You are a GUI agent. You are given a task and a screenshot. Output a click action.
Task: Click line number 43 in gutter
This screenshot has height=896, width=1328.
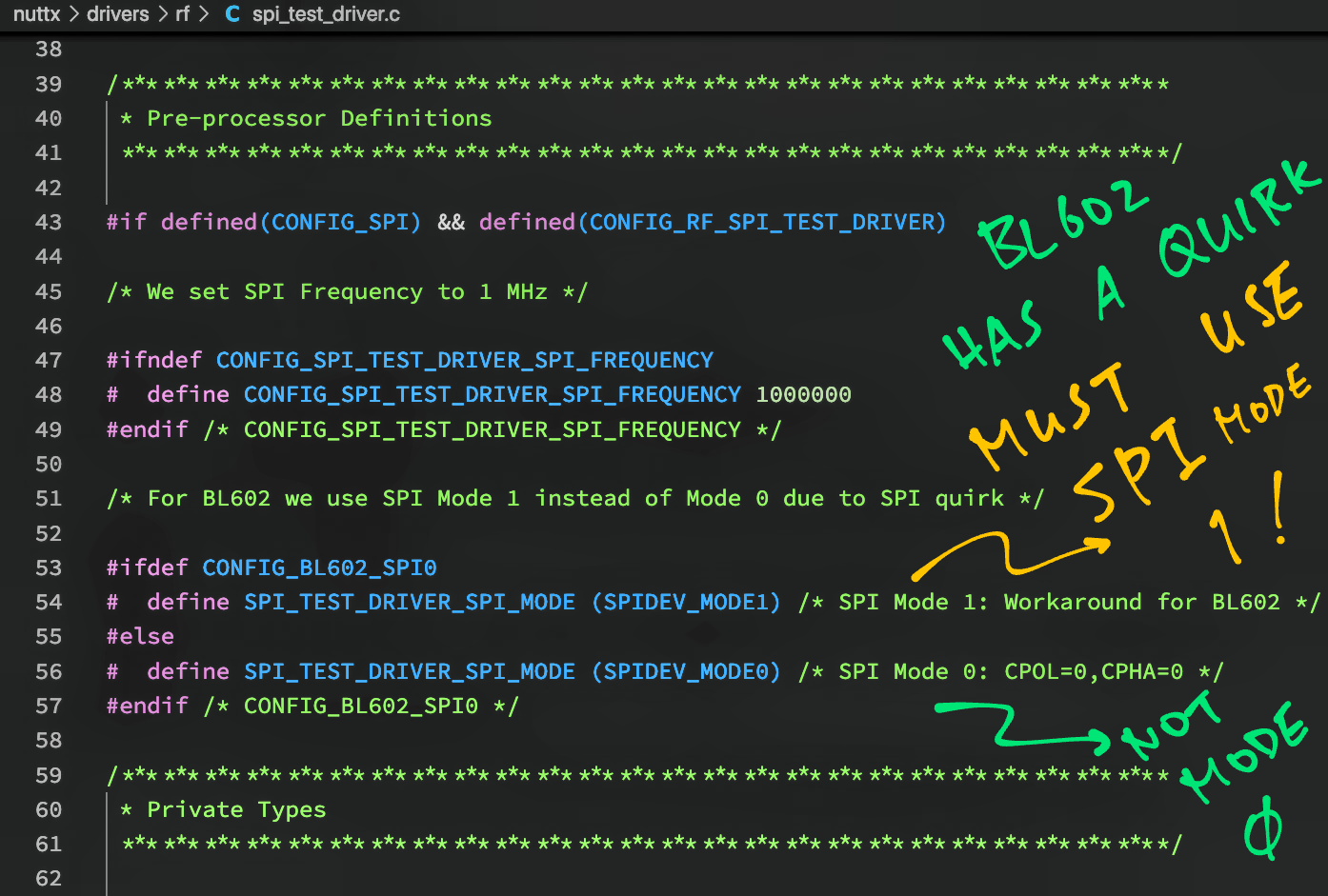tap(49, 222)
